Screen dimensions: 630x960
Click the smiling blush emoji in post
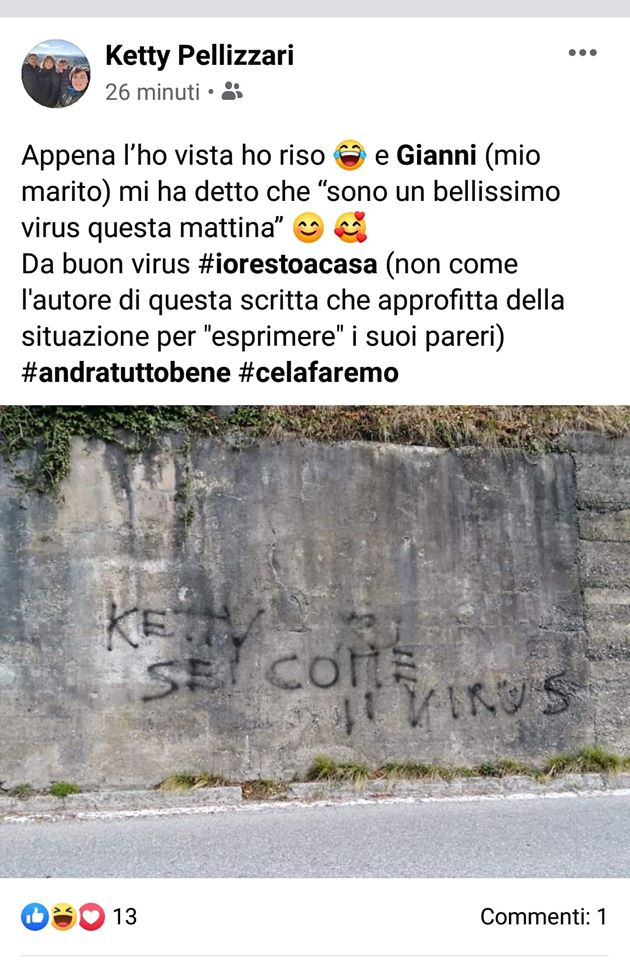point(309,228)
